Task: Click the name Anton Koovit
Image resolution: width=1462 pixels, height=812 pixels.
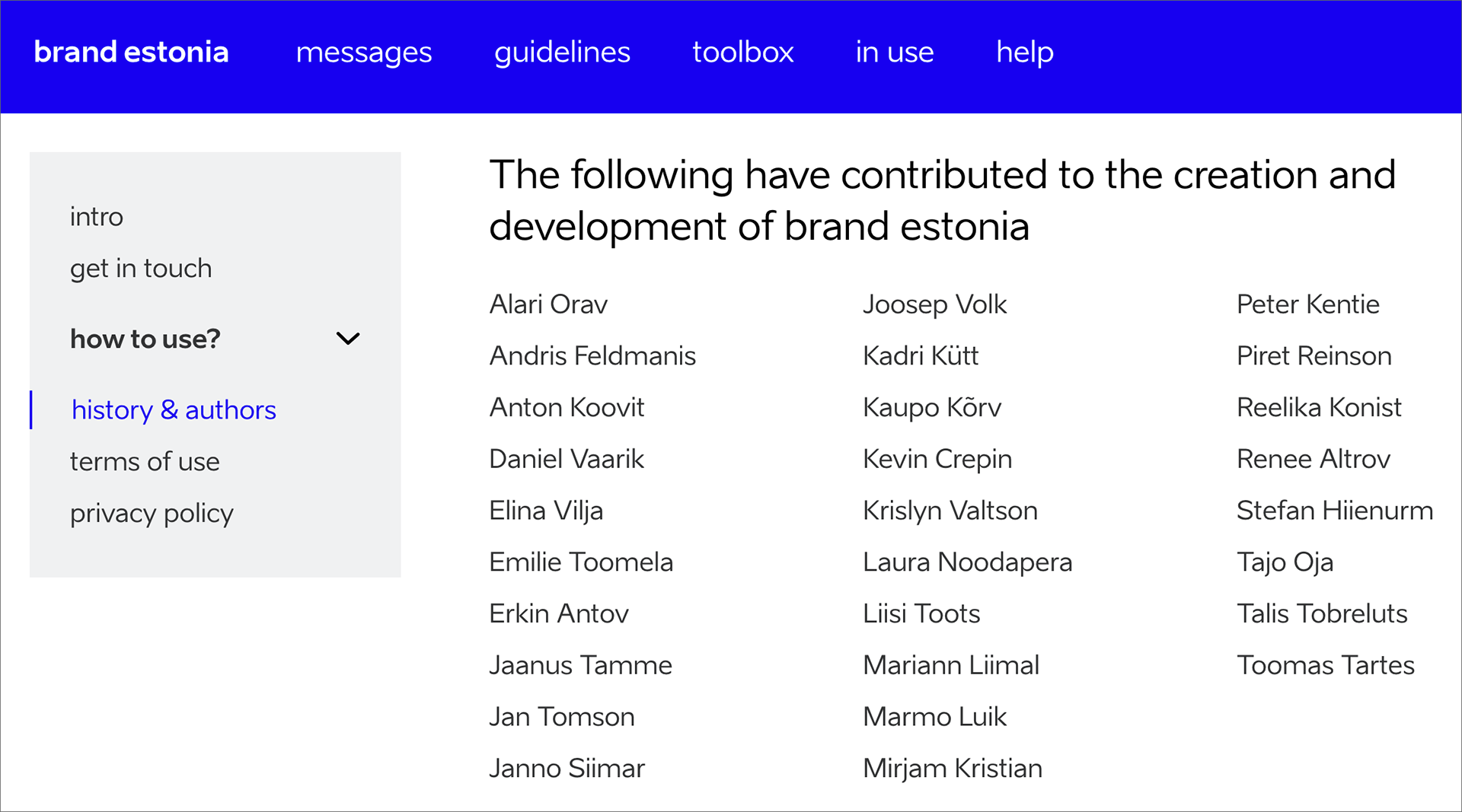Action: pyautogui.click(x=567, y=407)
